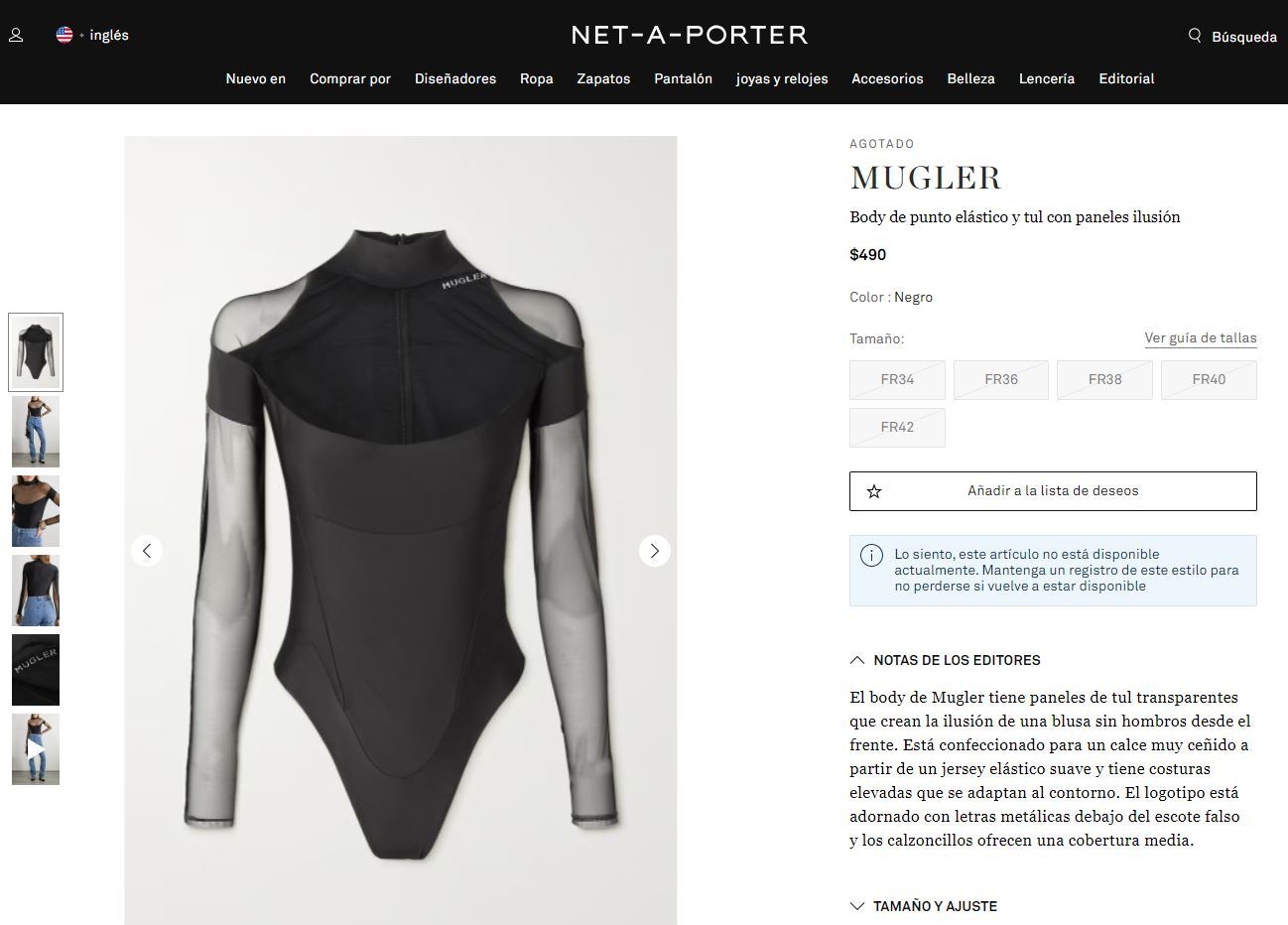Image resolution: width=1288 pixels, height=925 pixels.
Task: Show next product image arrow
Action: [x=654, y=550]
